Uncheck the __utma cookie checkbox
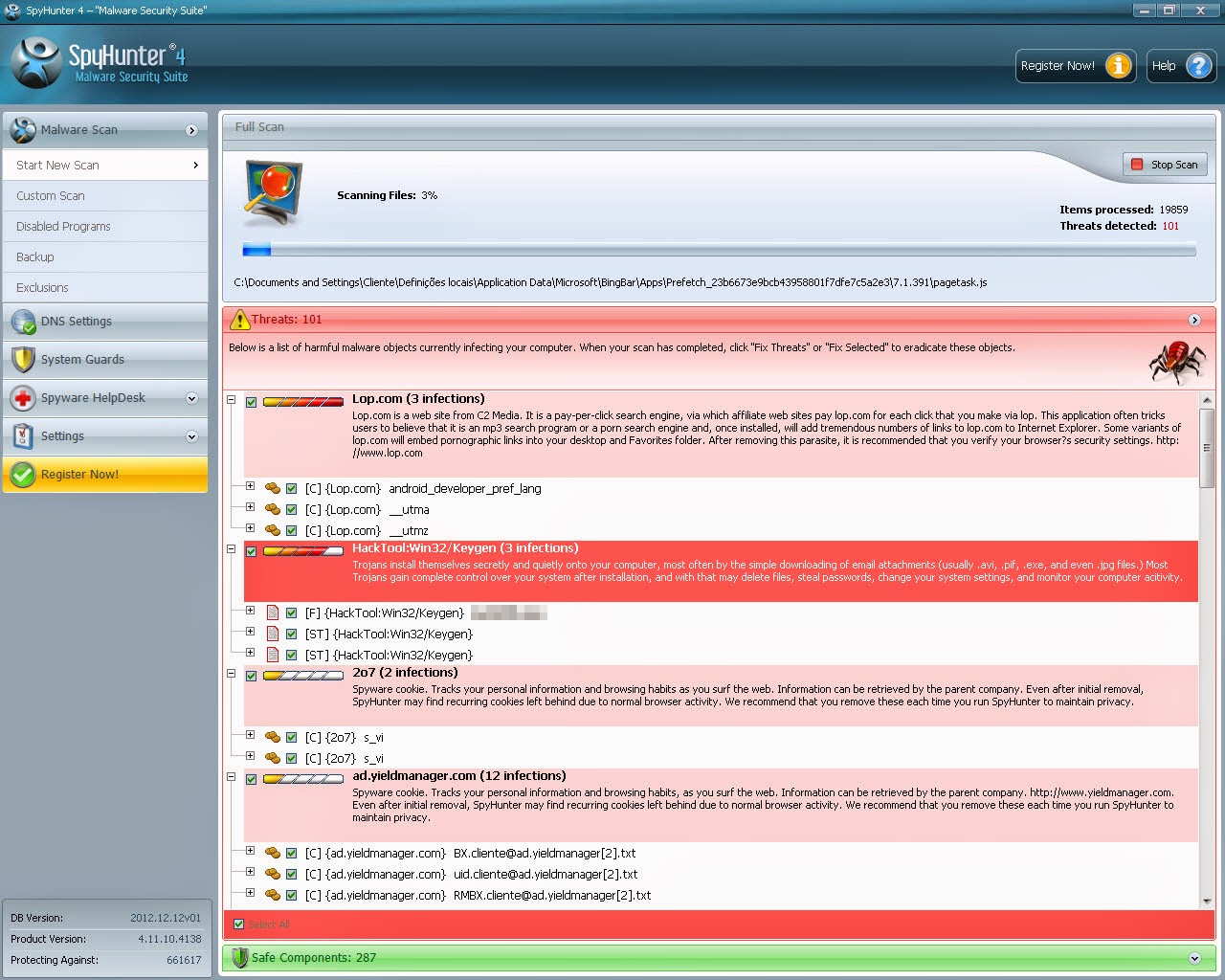Viewport: 1225px width, 980px height. [x=292, y=509]
